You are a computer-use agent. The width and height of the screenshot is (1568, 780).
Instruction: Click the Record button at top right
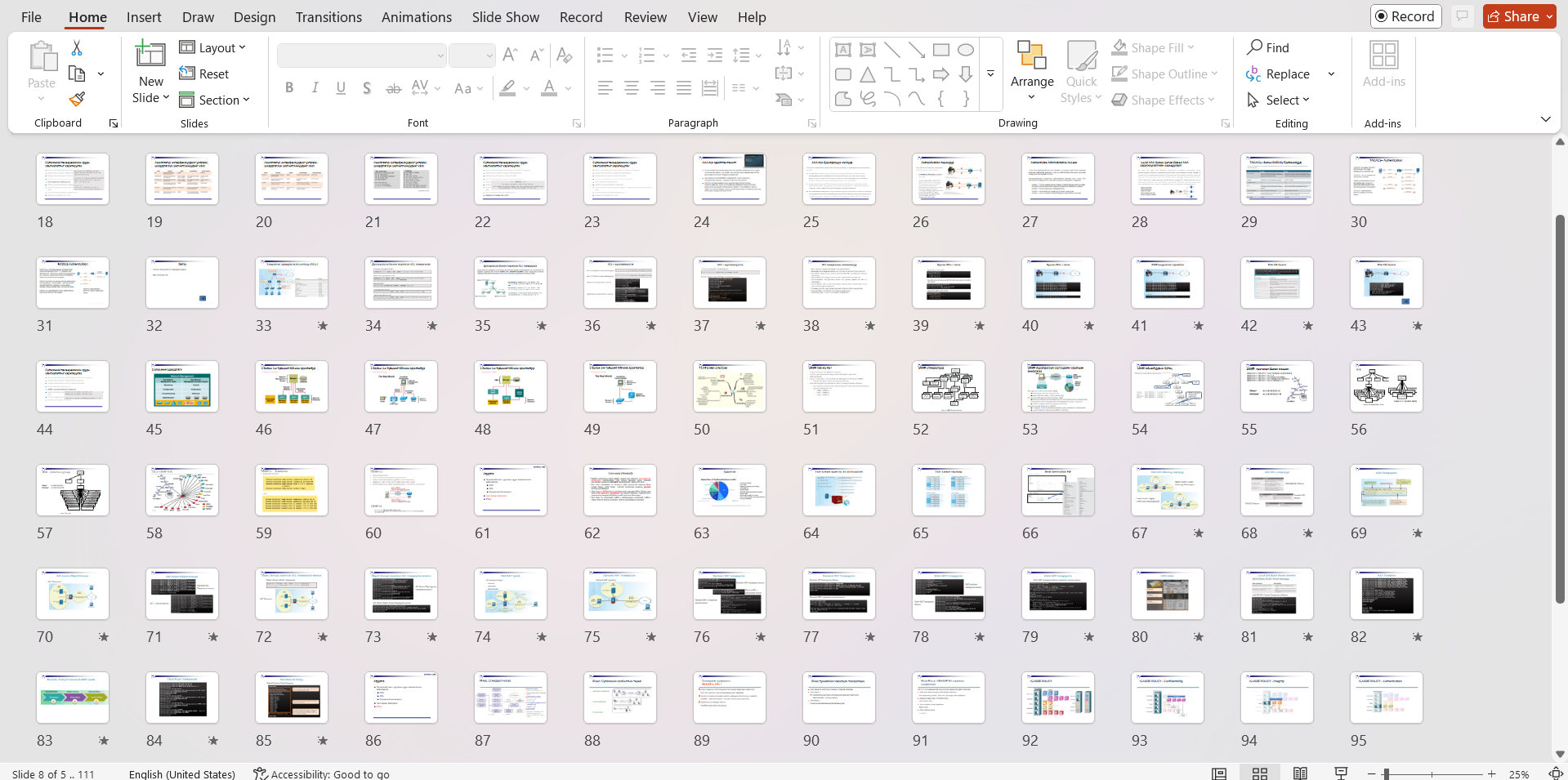(x=1405, y=16)
